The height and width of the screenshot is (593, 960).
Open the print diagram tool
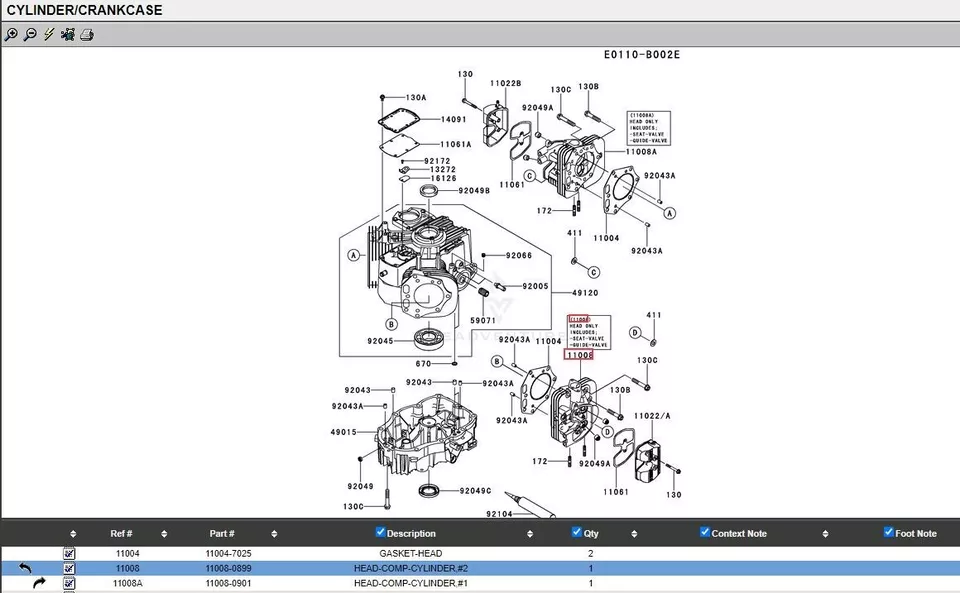pyautogui.click(x=87, y=35)
